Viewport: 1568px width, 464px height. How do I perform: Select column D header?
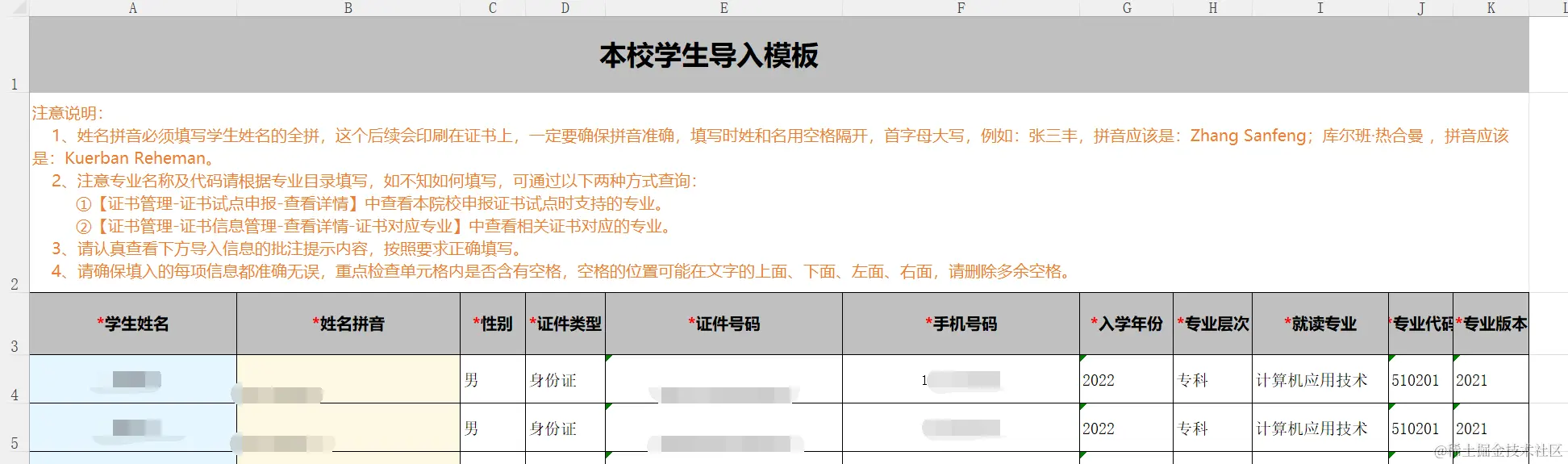(565, 8)
